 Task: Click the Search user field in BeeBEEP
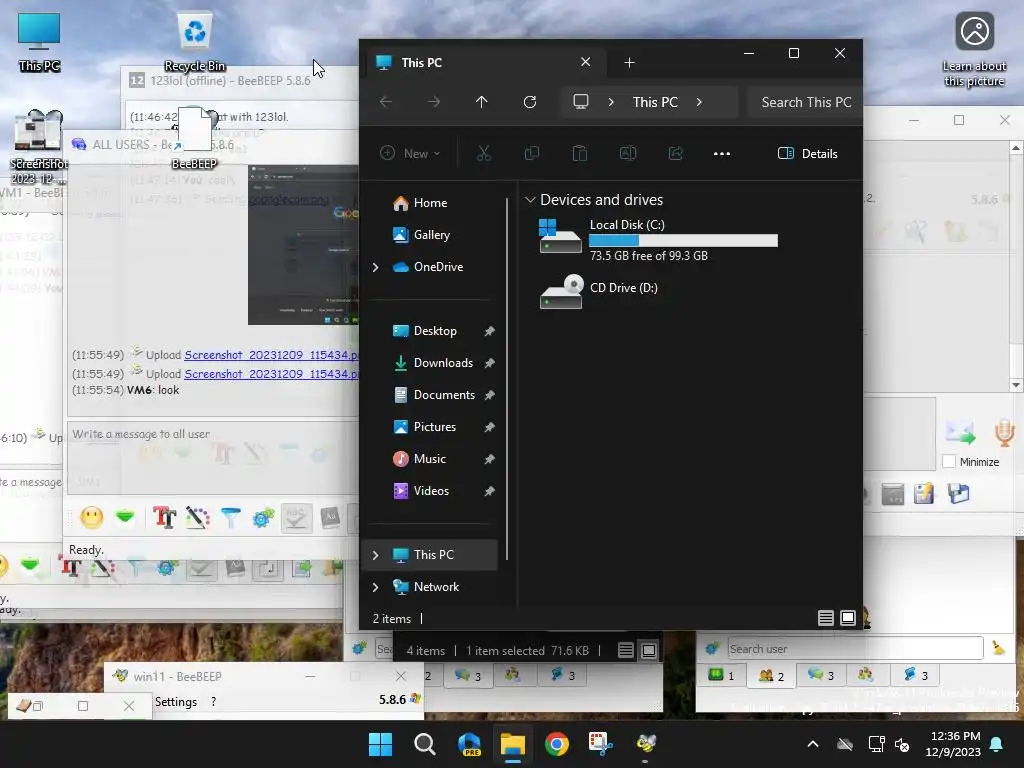[x=855, y=648]
